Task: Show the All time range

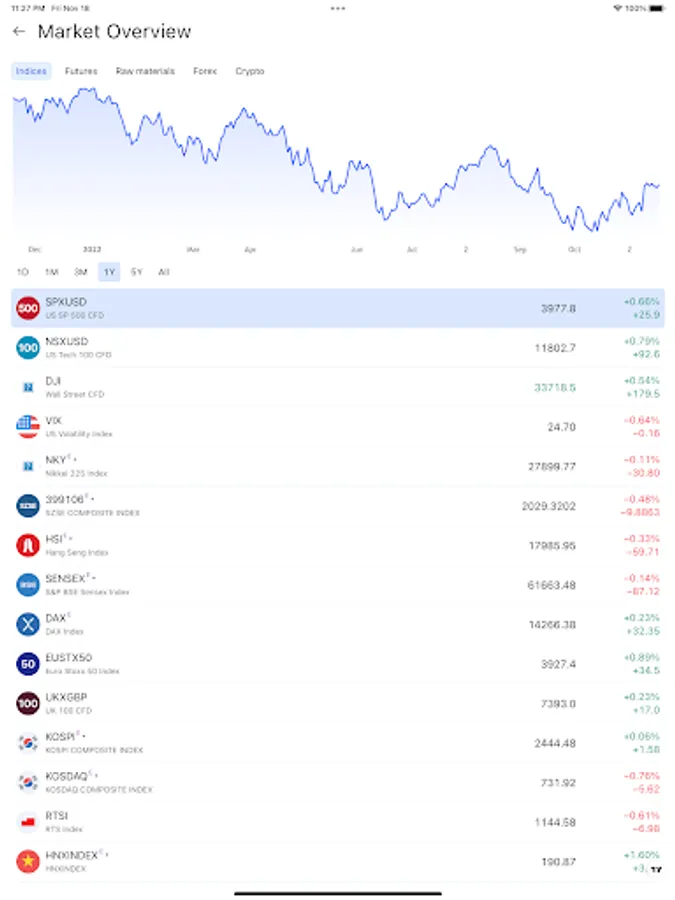Action: pos(164,272)
